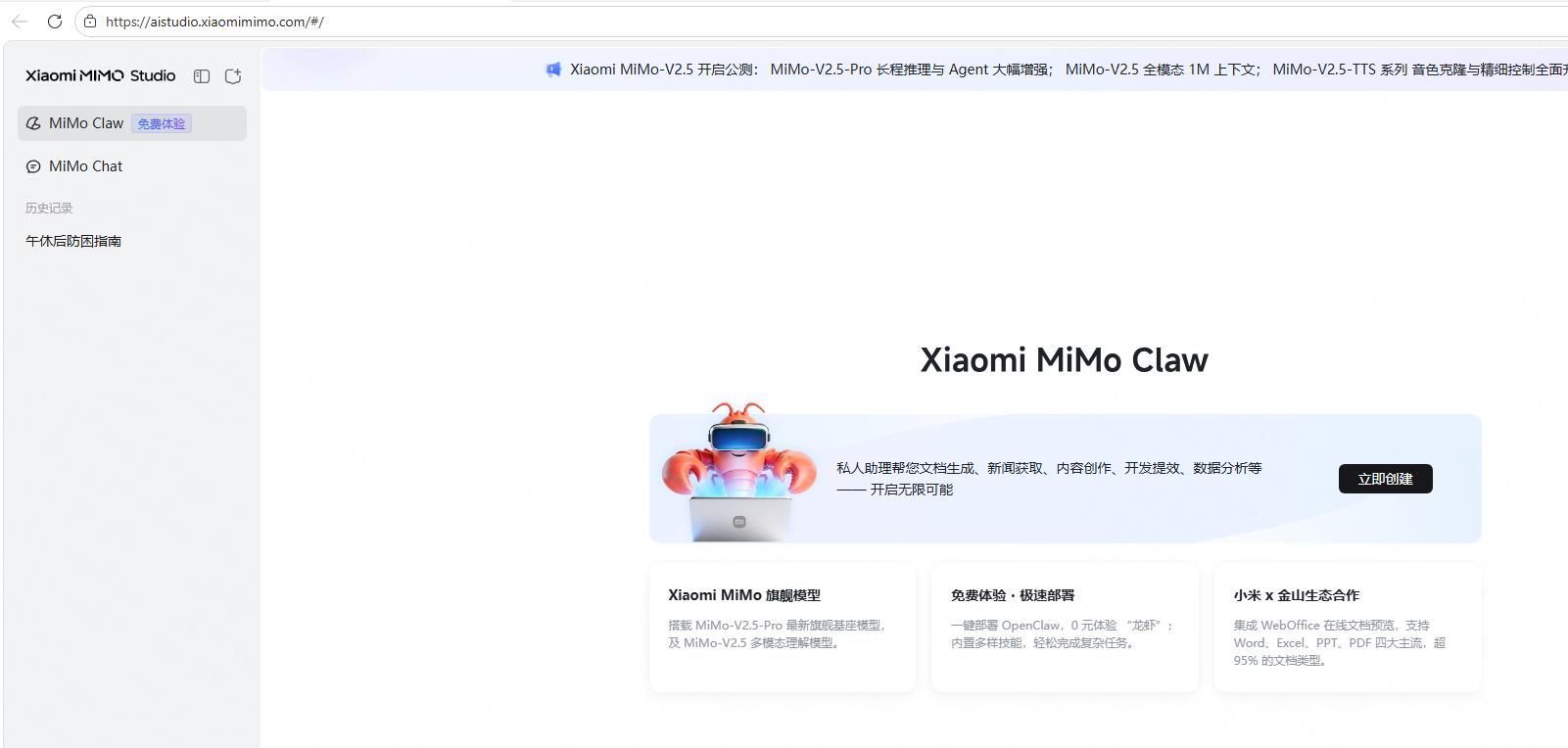
Task: Click the Xiaomi MiMo Studio logo
Action: (100, 76)
